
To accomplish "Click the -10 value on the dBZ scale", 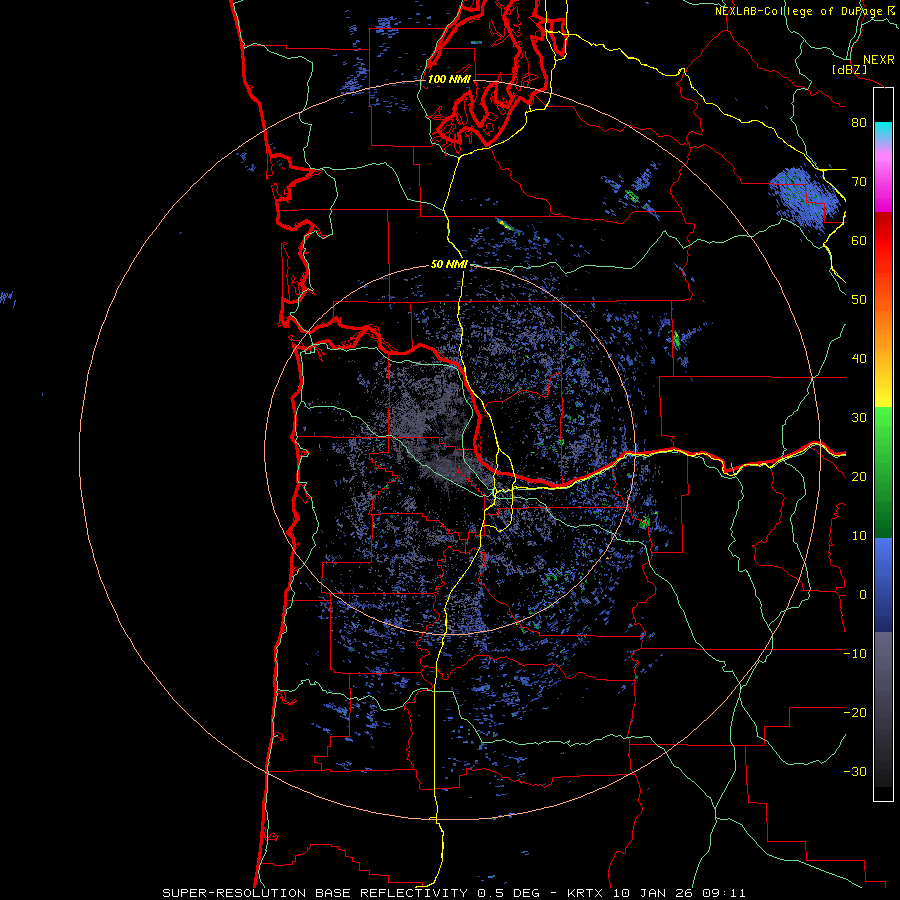I will (x=855, y=653).
